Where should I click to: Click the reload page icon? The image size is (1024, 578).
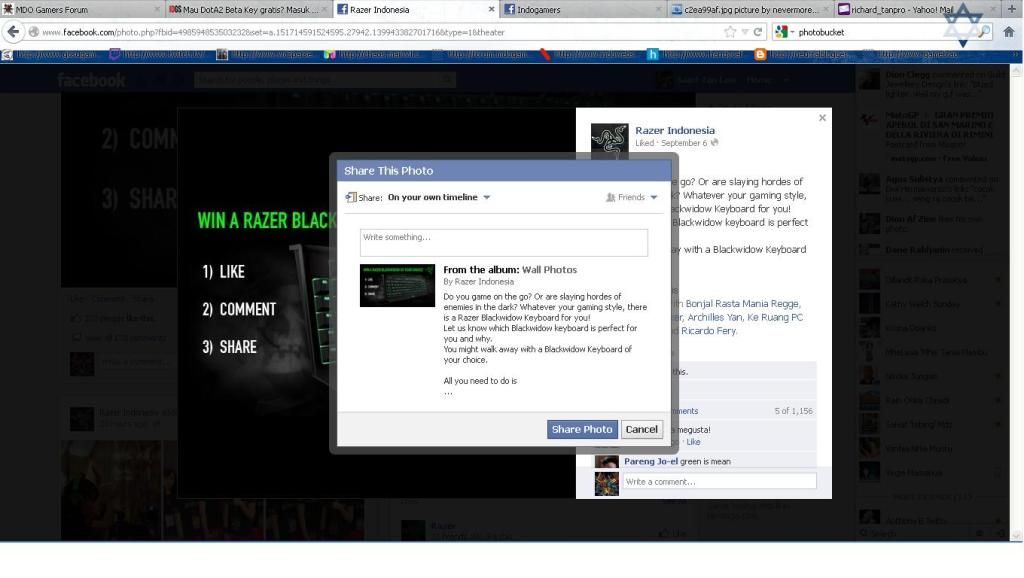coord(758,31)
